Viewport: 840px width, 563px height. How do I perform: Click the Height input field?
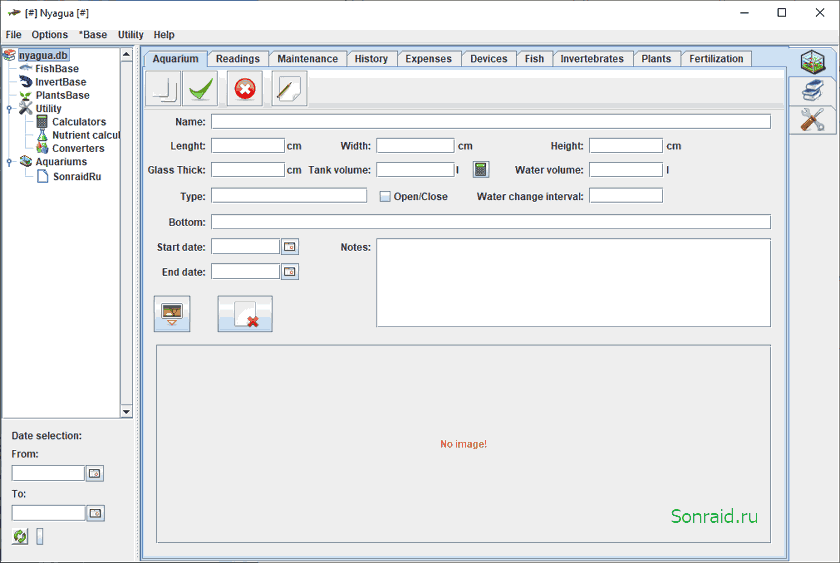point(626,146)
